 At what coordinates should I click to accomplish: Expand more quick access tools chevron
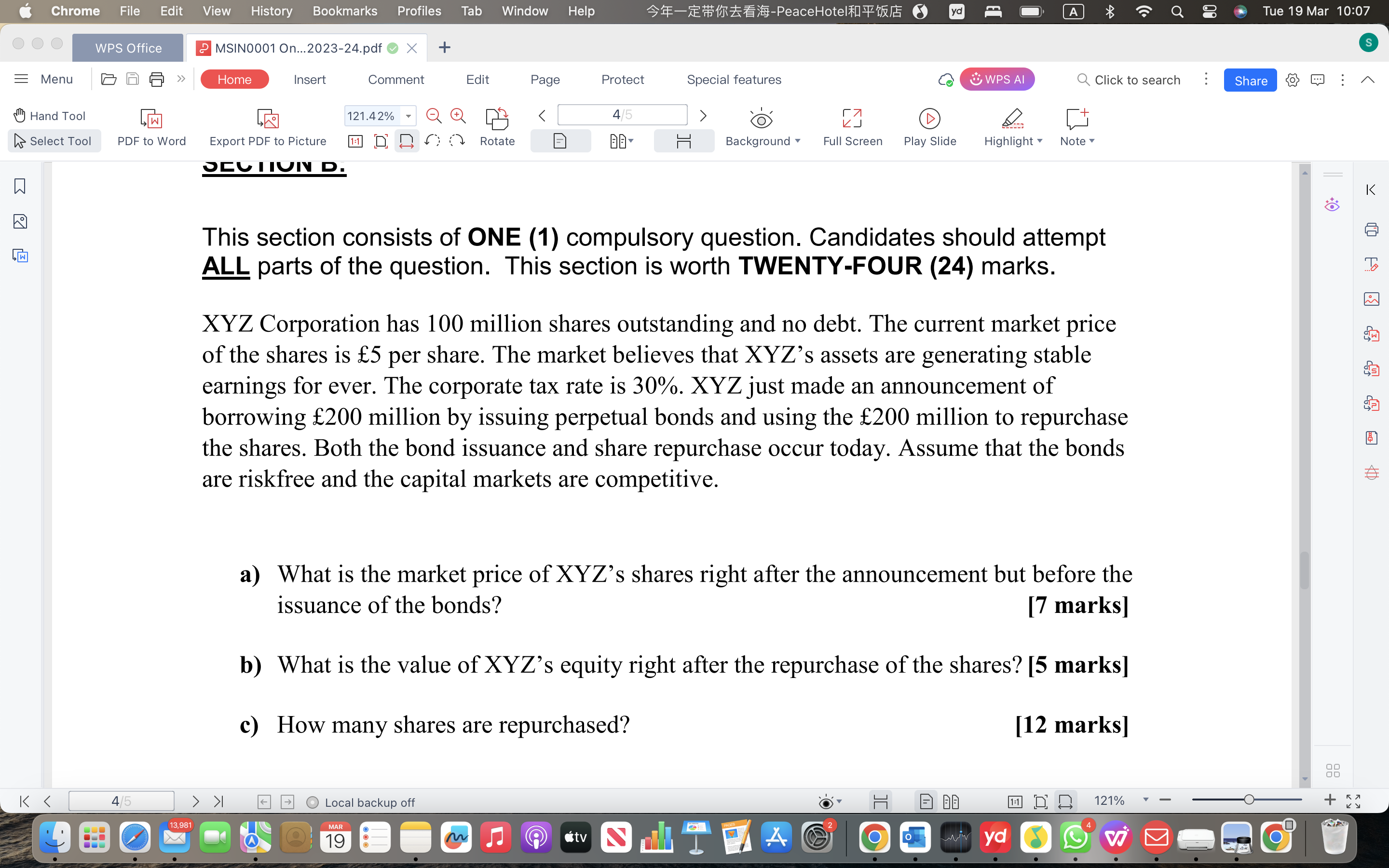tap(181, 79)
